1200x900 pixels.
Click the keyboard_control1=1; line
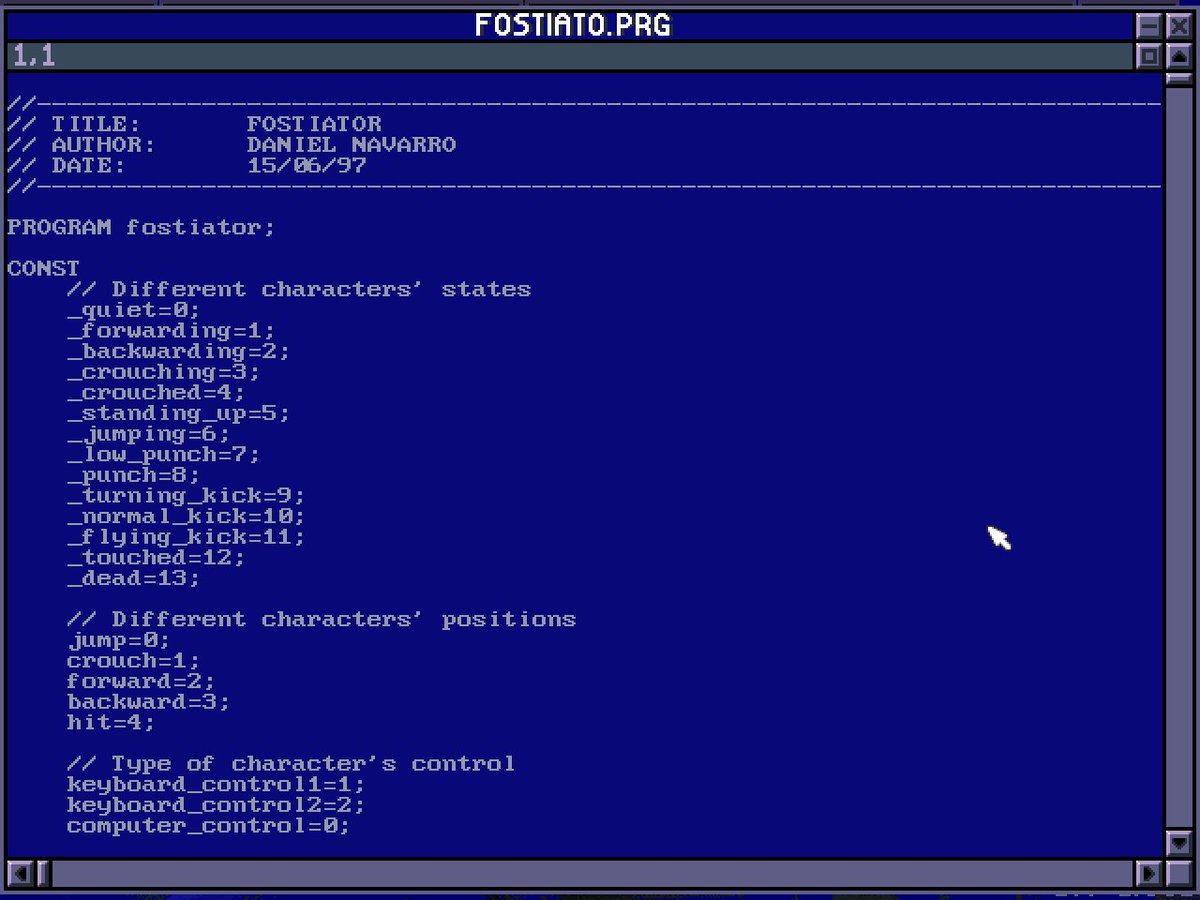(216, 786)
